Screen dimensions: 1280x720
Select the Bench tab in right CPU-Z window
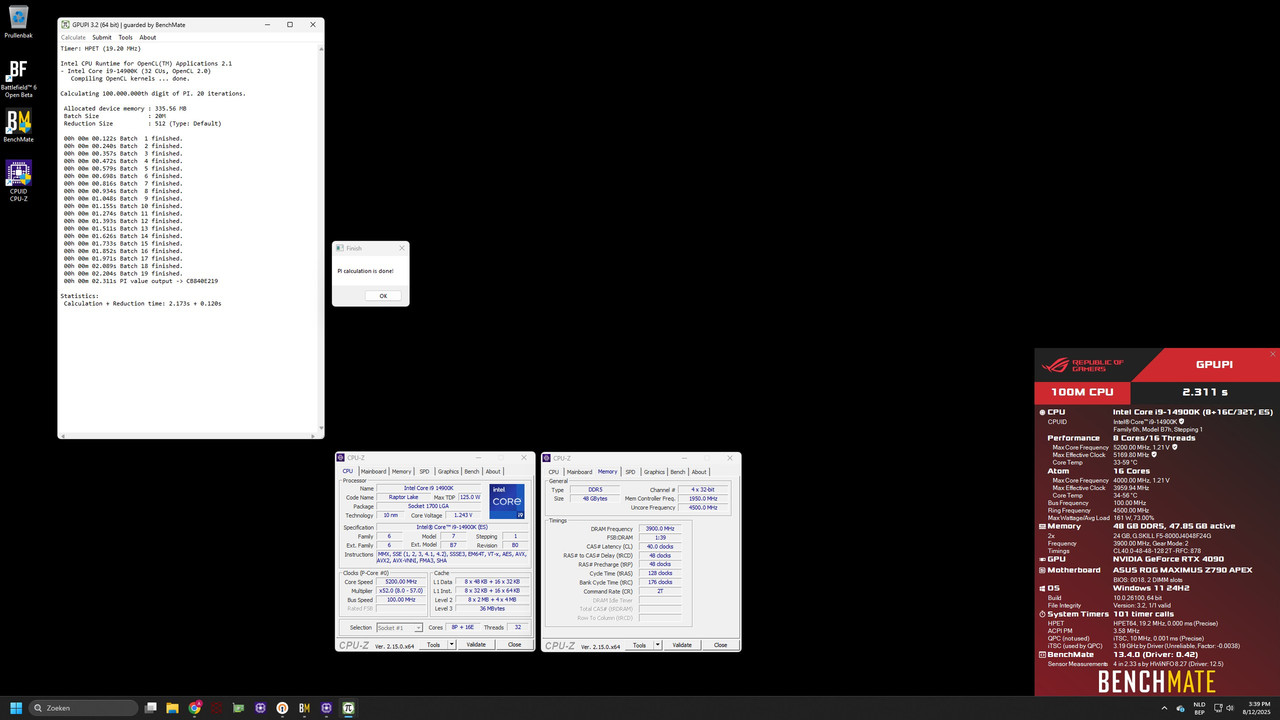tap(678, 472)
